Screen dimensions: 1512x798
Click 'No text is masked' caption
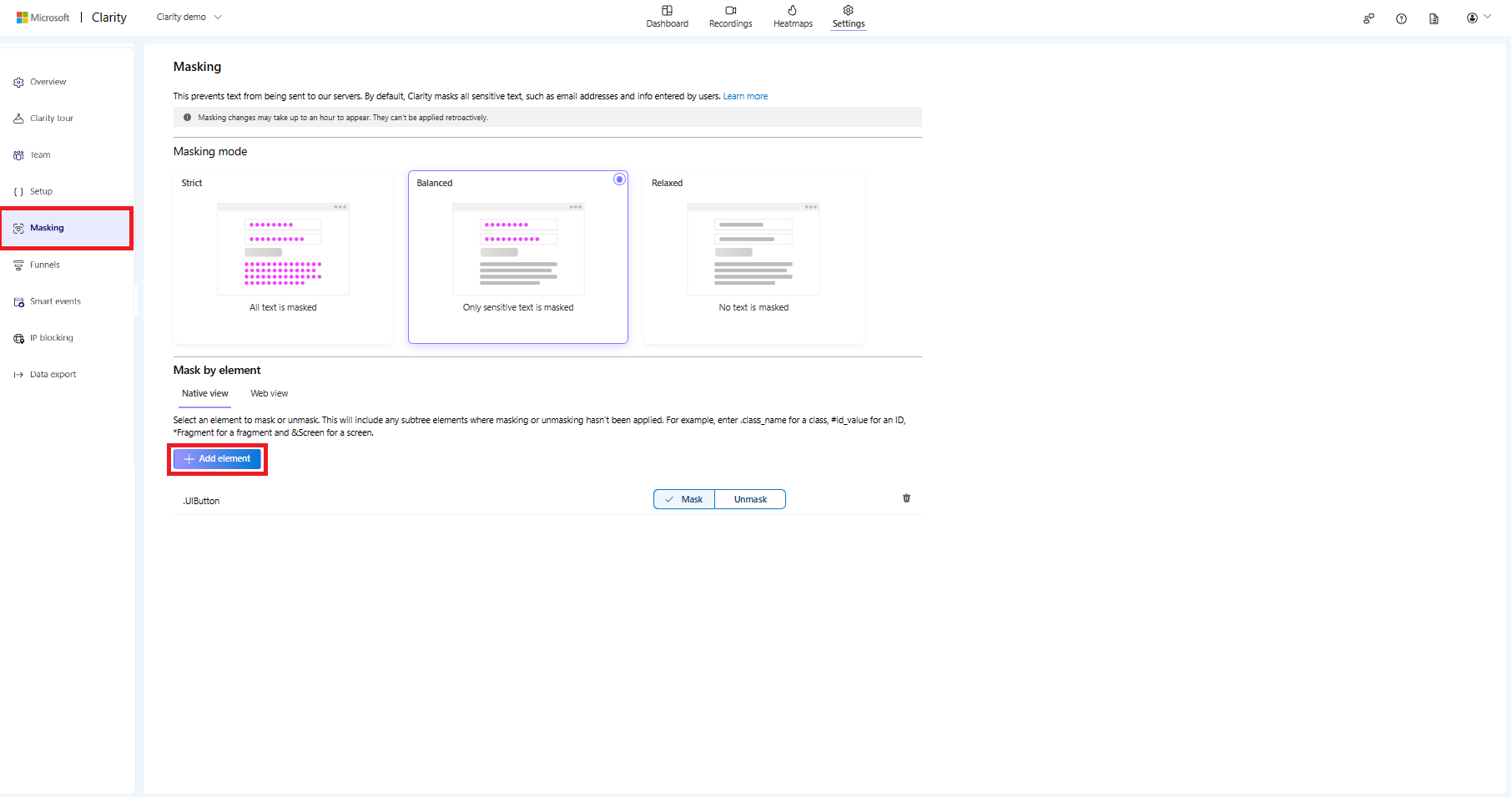pyautogui.click(x=753, y=308)
